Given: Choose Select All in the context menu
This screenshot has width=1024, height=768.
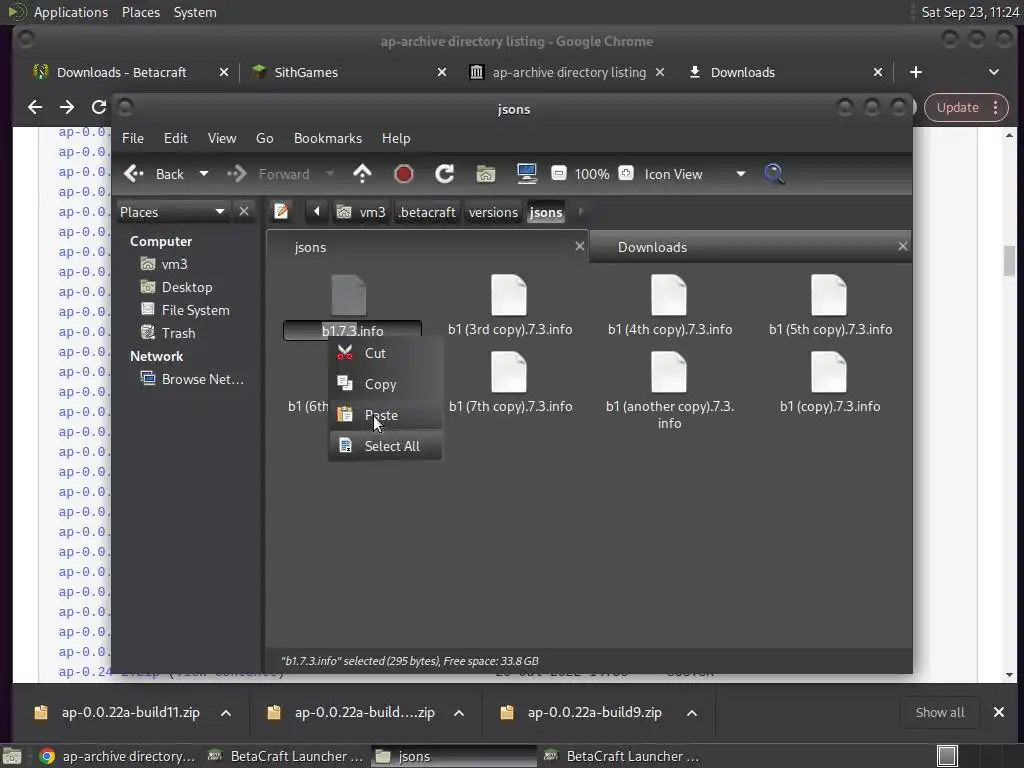Looking at the screenshot, I should click(x=385, y=446).
